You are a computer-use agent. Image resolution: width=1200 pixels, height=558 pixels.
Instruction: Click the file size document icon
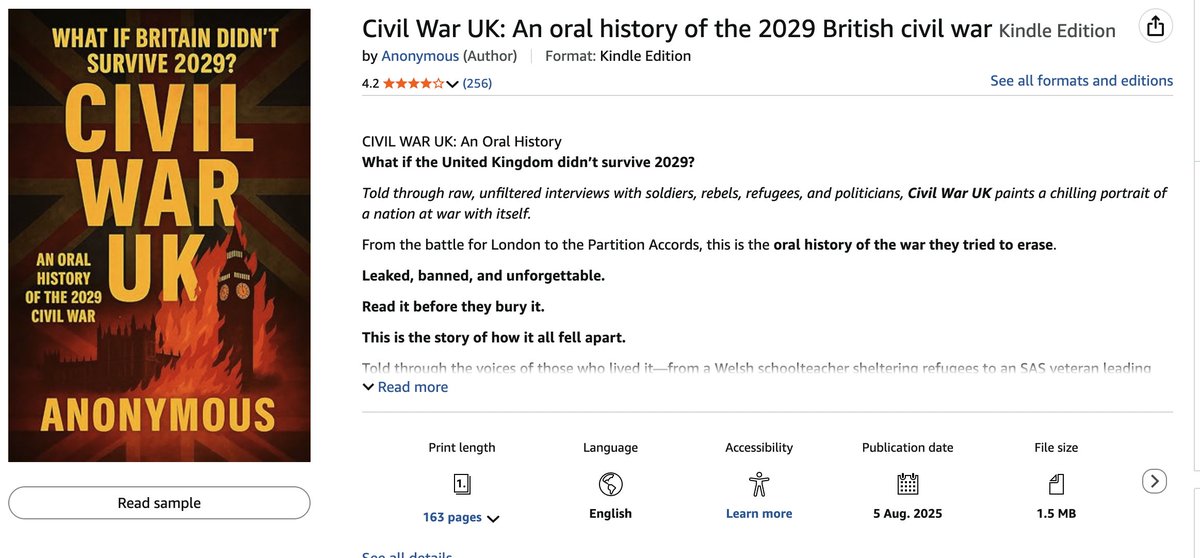coord(1056,484)
